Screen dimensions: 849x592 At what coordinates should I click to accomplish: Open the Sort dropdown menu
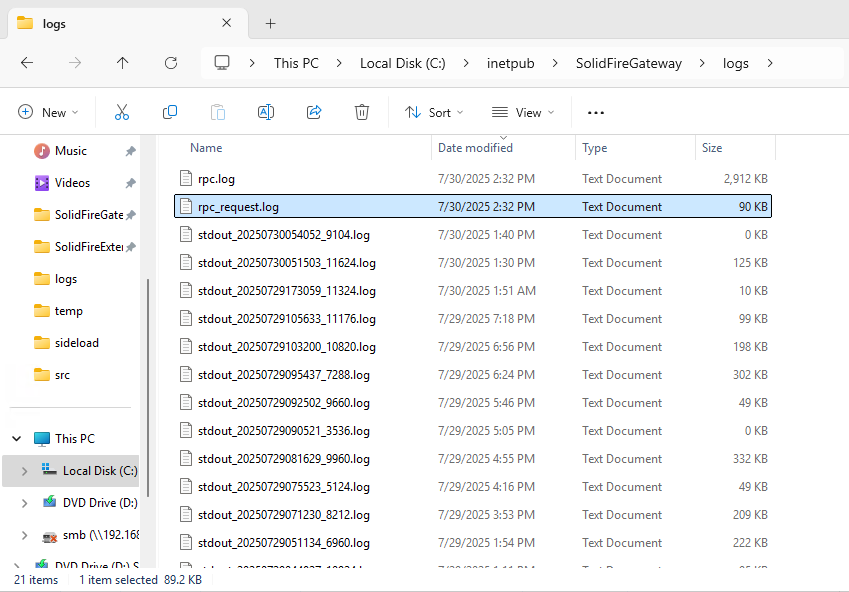pos(434,112)
